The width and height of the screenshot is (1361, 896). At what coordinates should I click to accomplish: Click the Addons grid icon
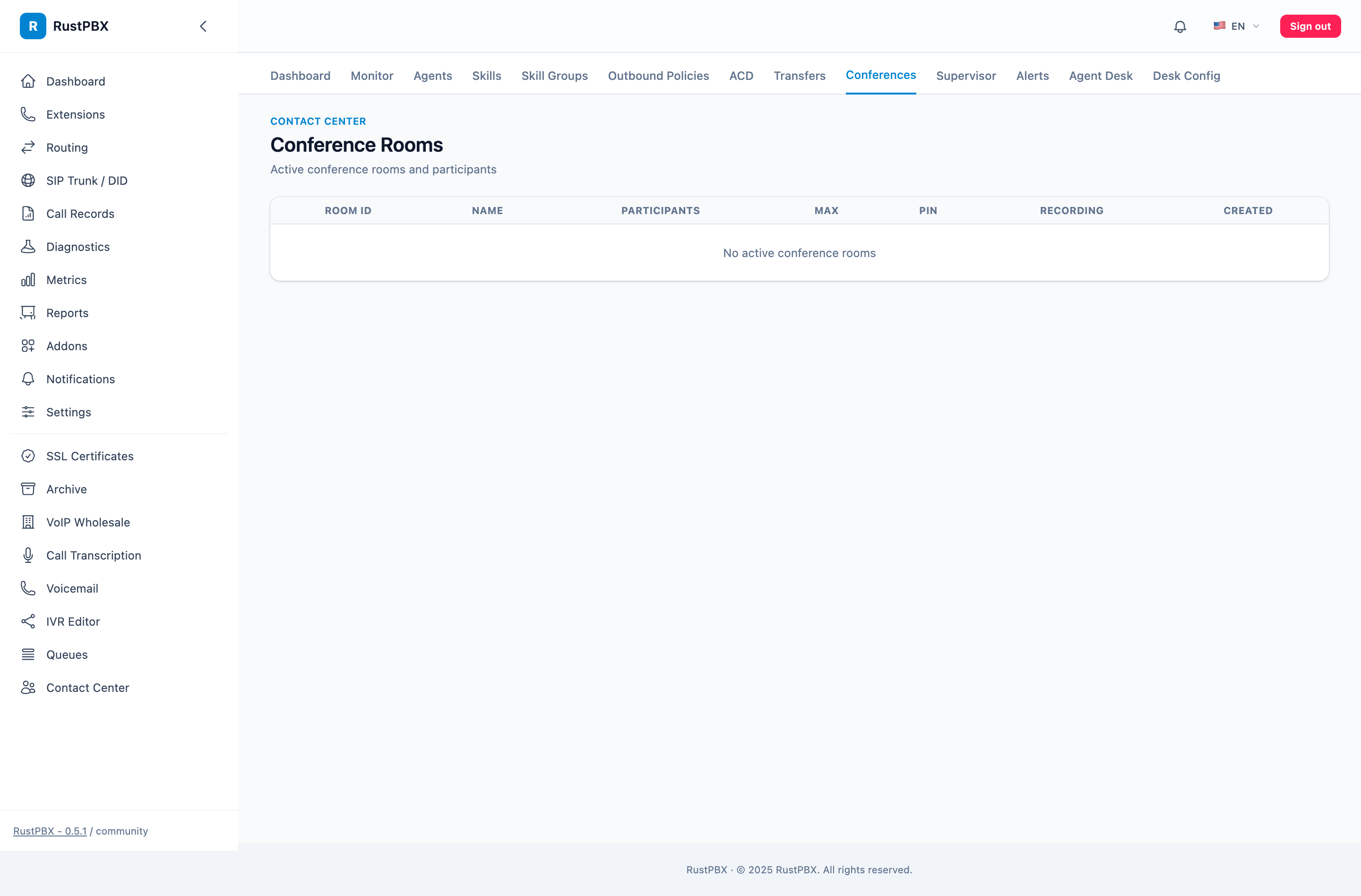(28, 346)
